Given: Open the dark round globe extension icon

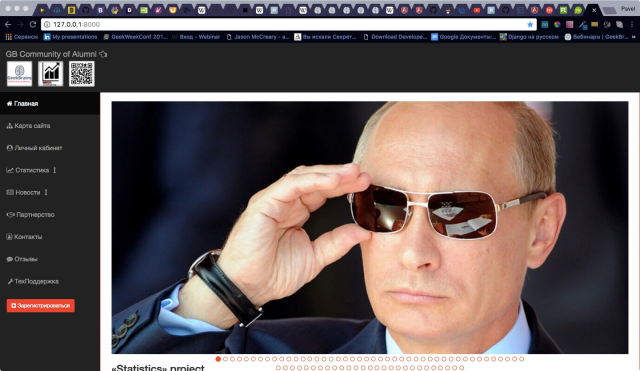Looking at the screenshot, I should 607,24.
